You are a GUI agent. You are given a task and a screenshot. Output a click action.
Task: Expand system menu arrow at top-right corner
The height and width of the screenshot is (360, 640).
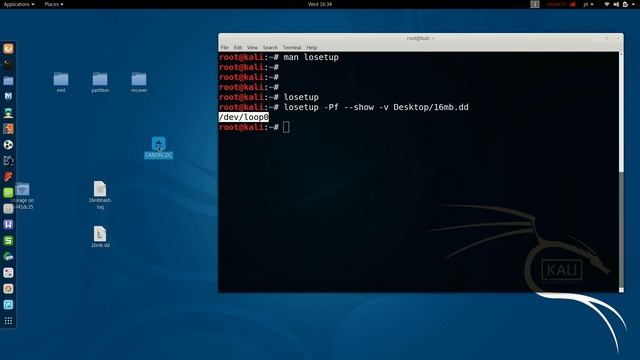point(633,4)
